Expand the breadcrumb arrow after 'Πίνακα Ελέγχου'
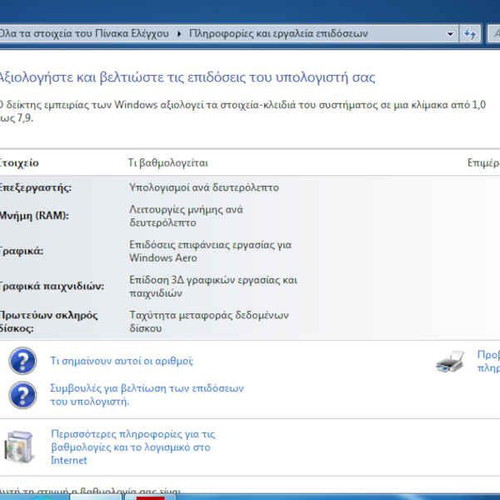The height and width of the screenshot is (500, 500). [x=179, y=34]
